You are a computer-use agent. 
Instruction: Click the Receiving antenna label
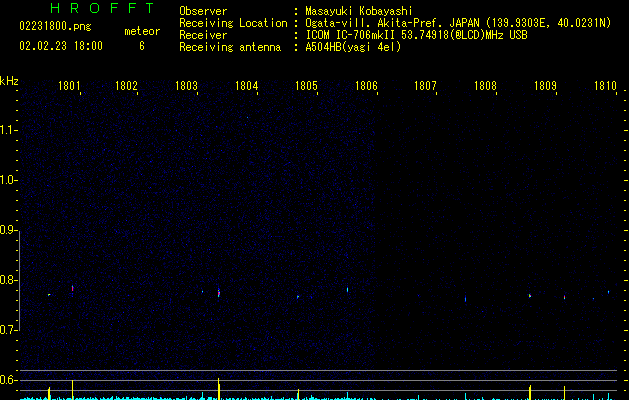coord(230,47)
